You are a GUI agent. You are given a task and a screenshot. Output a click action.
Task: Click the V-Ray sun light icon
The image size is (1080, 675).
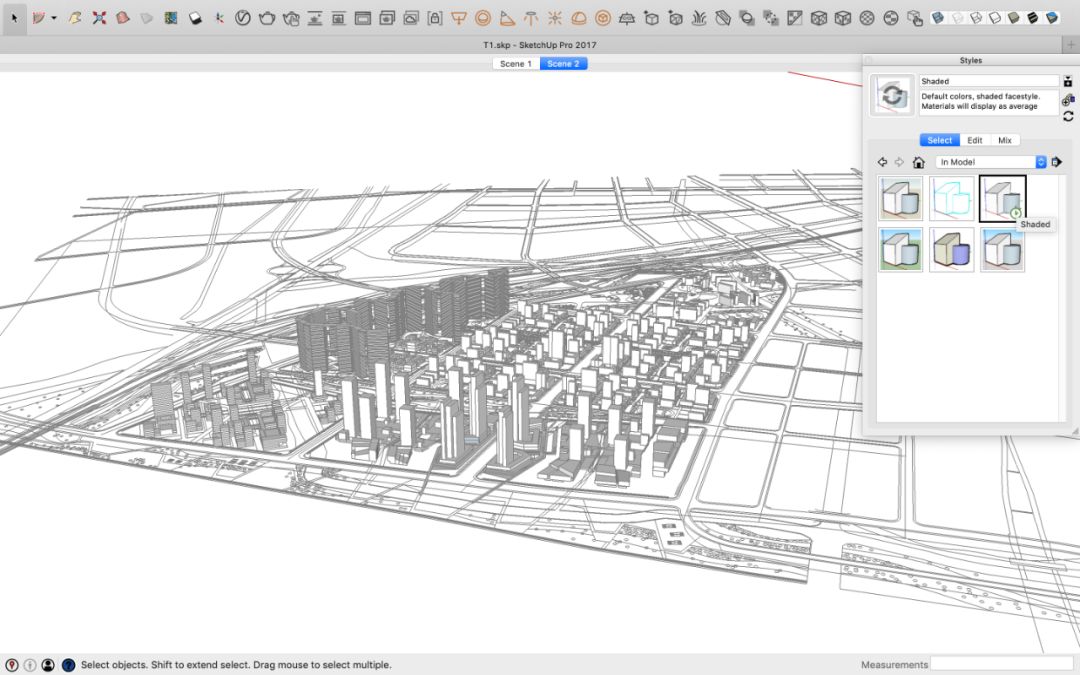point(554,19)
